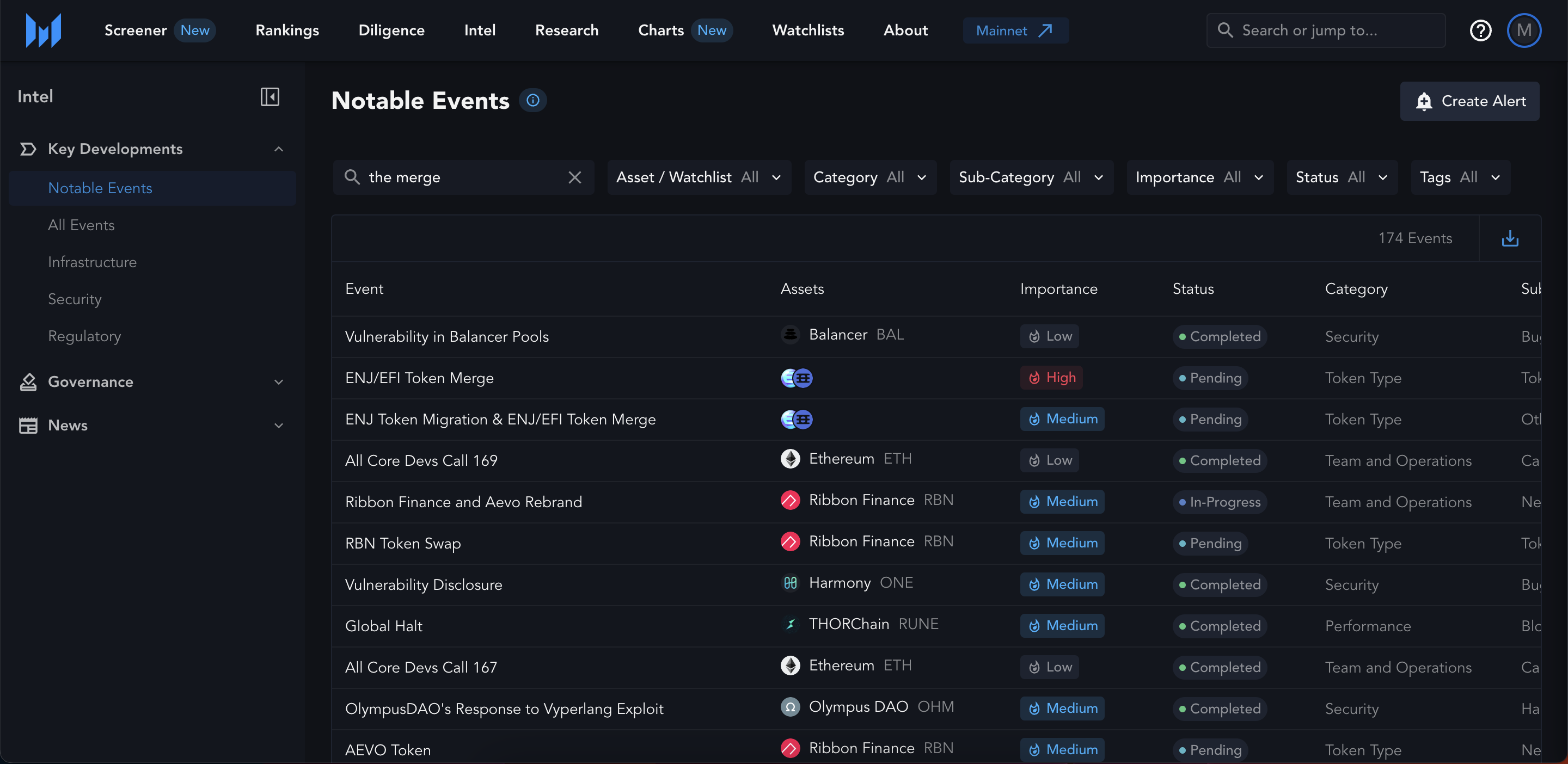This screenshot has height=764, width=1568.
Task: Download events with the export icon
Action: tap(1510, 238)
